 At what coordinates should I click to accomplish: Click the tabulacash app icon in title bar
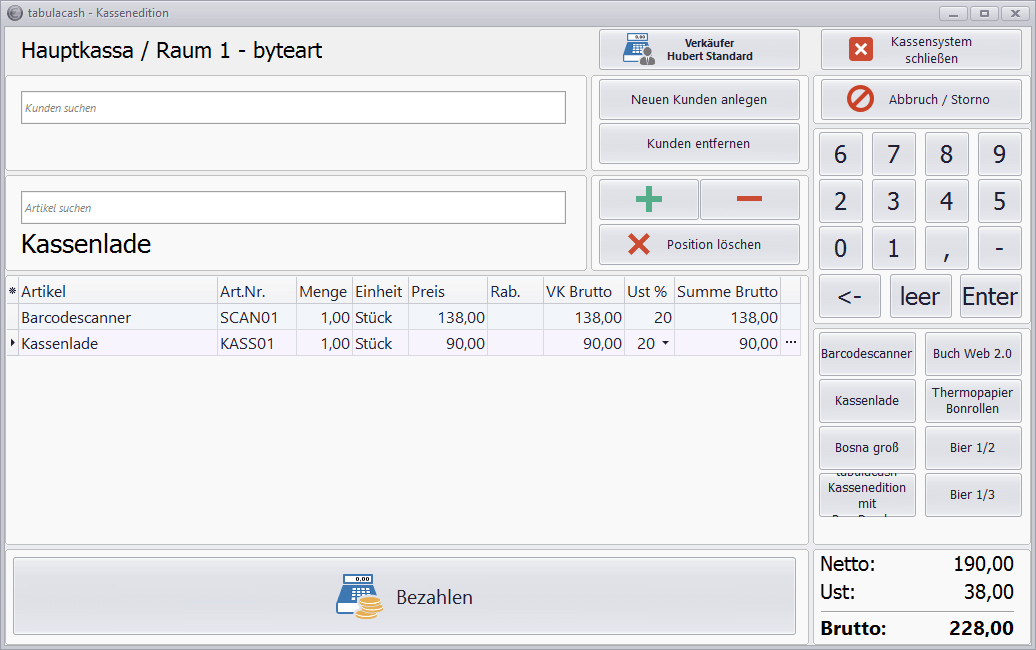(14, 13)
